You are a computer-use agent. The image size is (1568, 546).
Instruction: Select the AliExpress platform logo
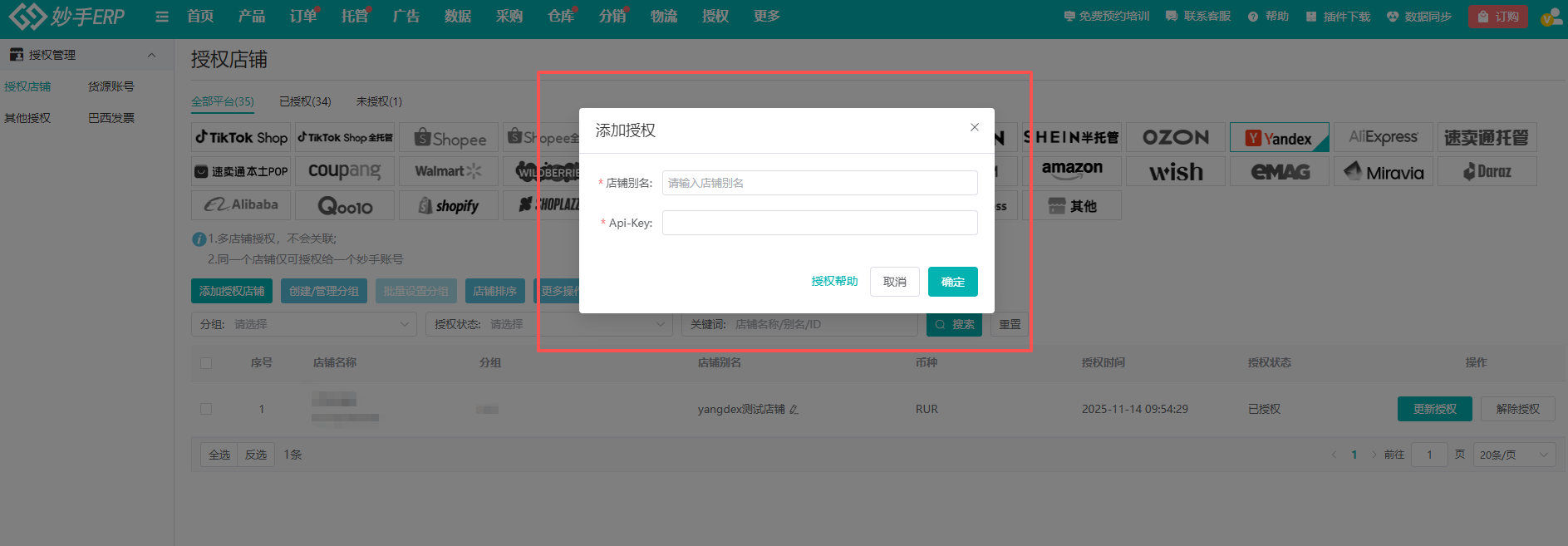click(1384, 137)
